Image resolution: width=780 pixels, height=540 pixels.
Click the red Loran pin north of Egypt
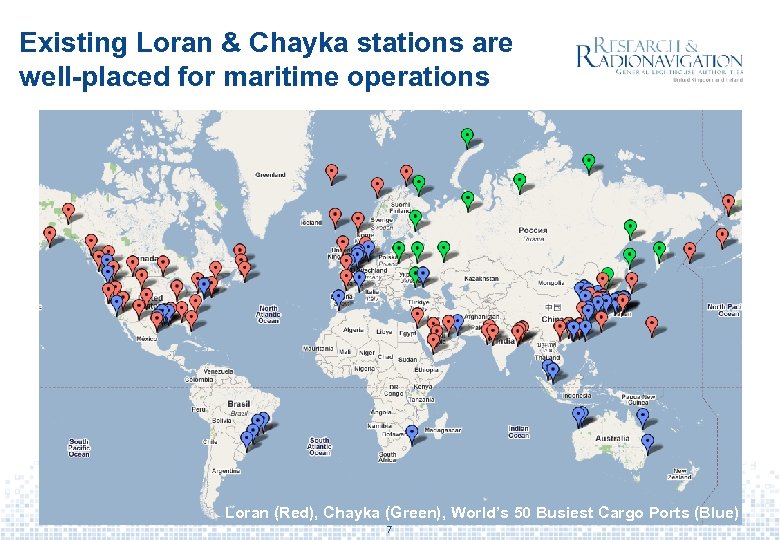point(417,316)
